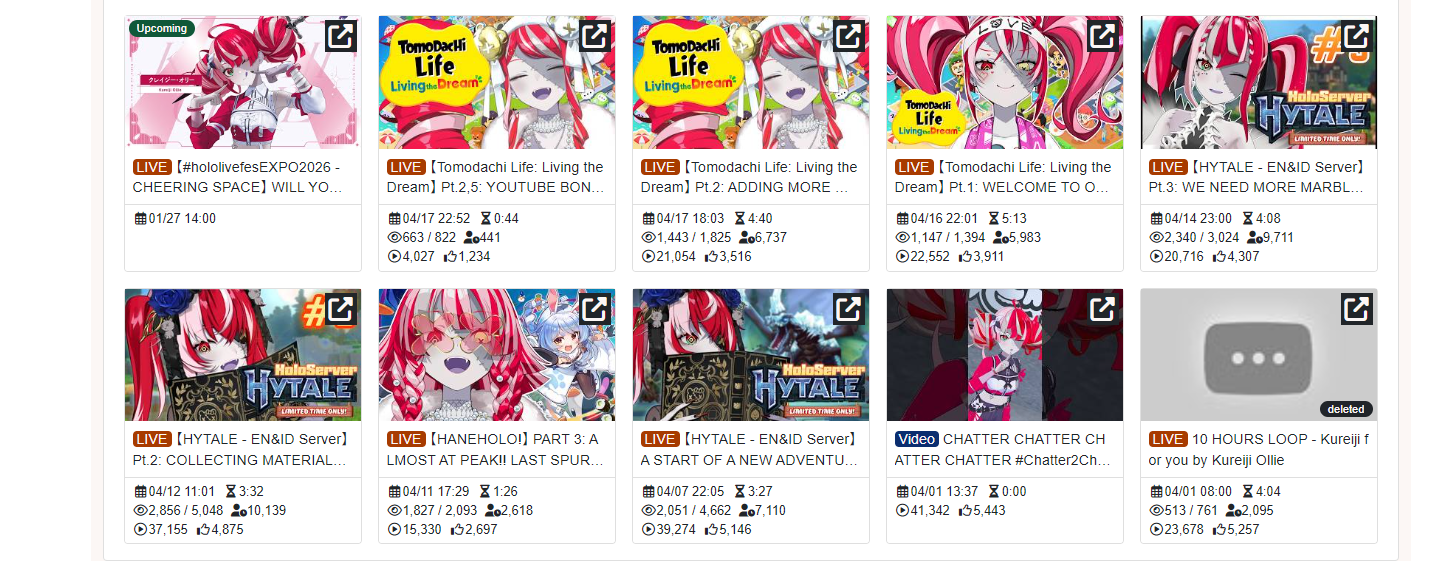Open external link on hololivefesEXPO2026 upcoming card
Screen dimensions: 1456x561
[341, 37]
